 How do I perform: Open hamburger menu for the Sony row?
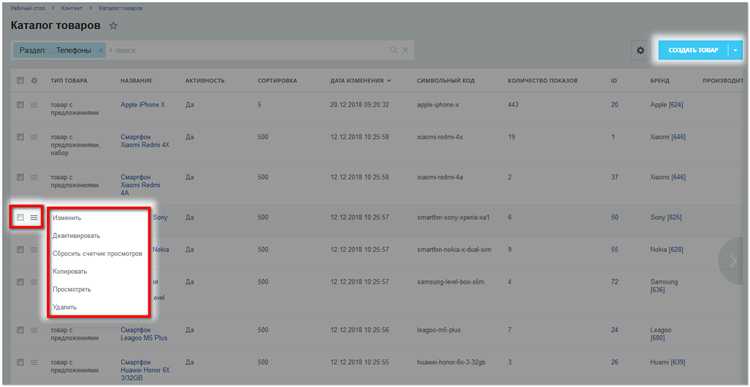(x=34, y=218)
